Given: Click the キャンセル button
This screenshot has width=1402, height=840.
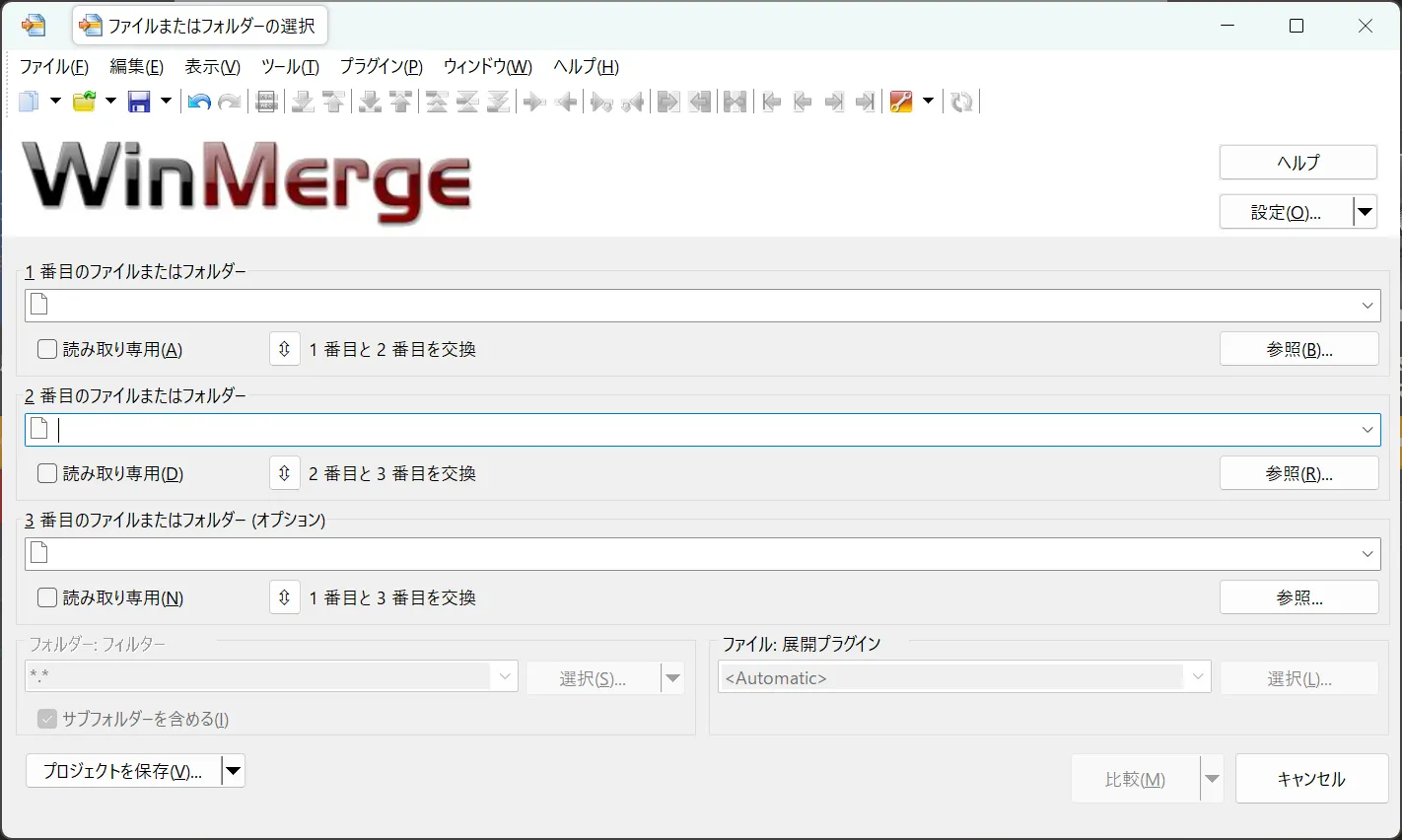Looking at the screenshot, I should pos(1311,779).
